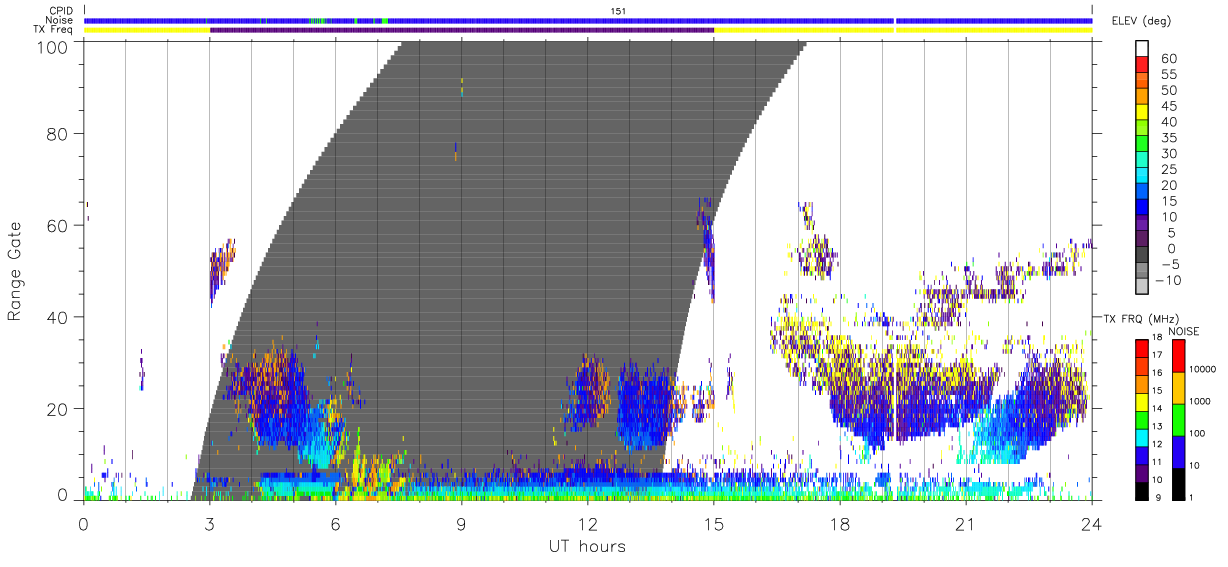The height and width of the screenshot is (567, 1228).
Task: Click the x-axis tick label '18'
Action: (840, 523)
